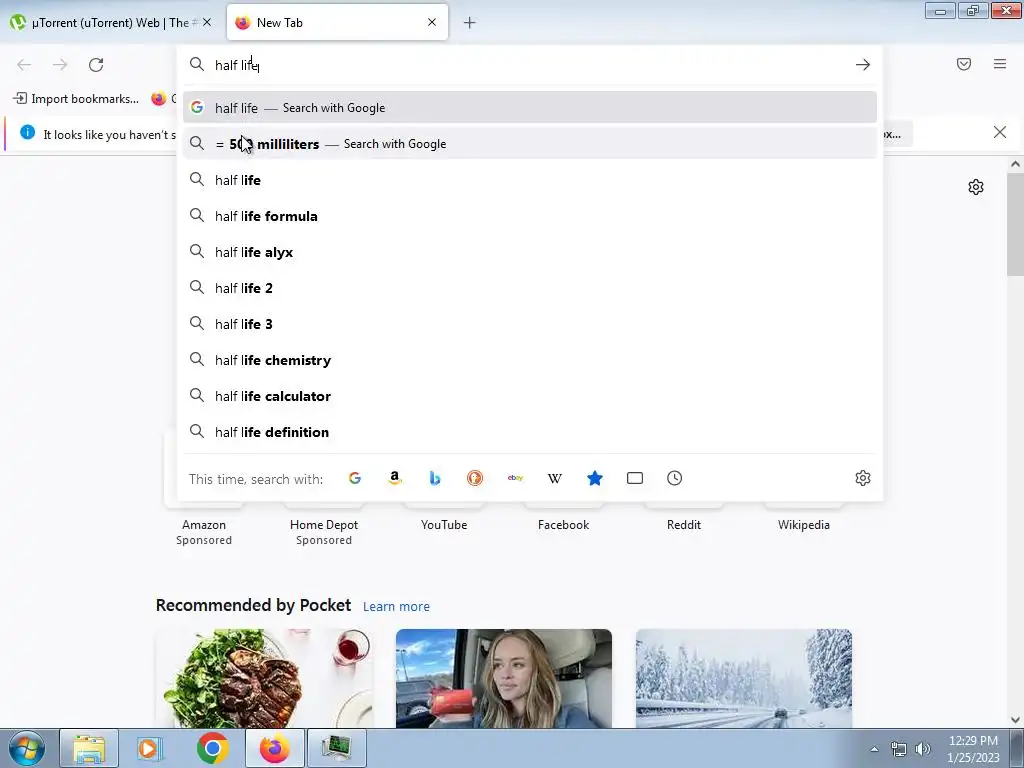Open search settings gear in dropdown

point(863,478)
